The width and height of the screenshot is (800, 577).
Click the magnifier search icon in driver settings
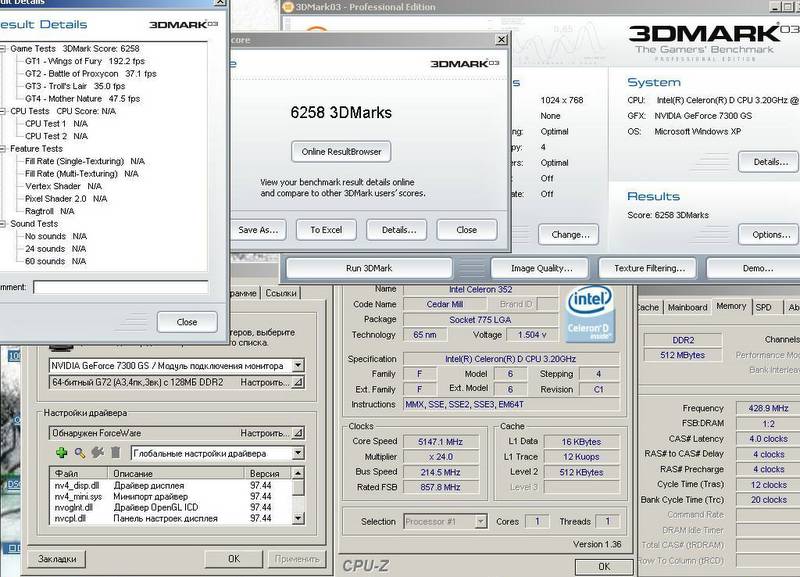pos(80,453)
